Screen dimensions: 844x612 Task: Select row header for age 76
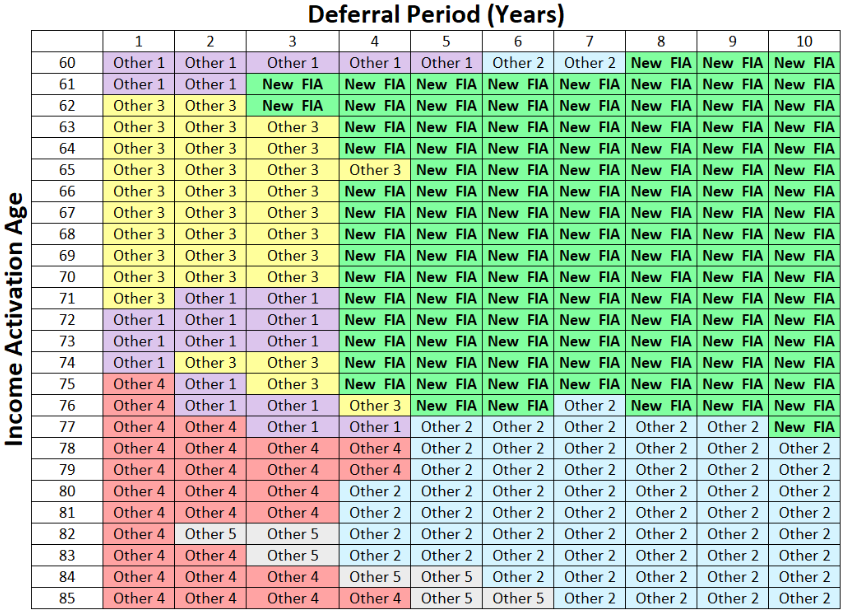(x=67, y=405)
